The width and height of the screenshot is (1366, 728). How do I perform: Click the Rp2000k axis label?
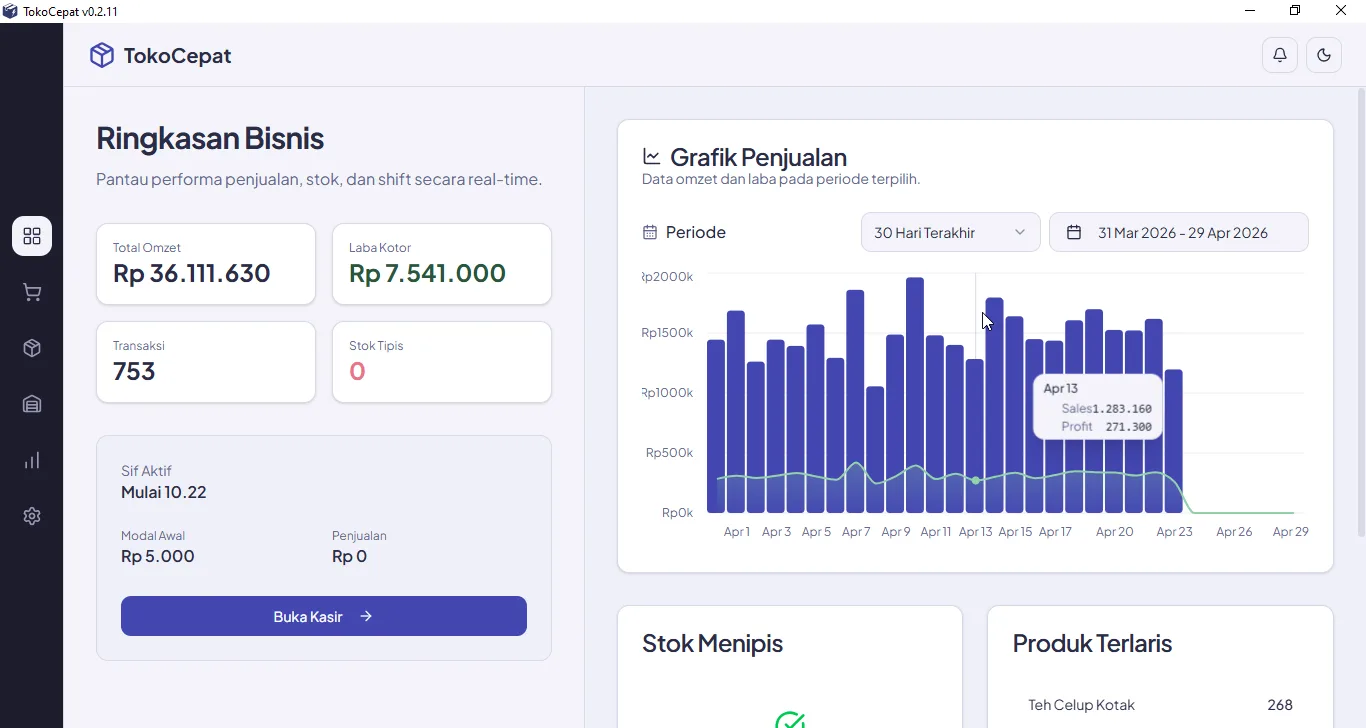pyautogui.click(x=668, y=276)
